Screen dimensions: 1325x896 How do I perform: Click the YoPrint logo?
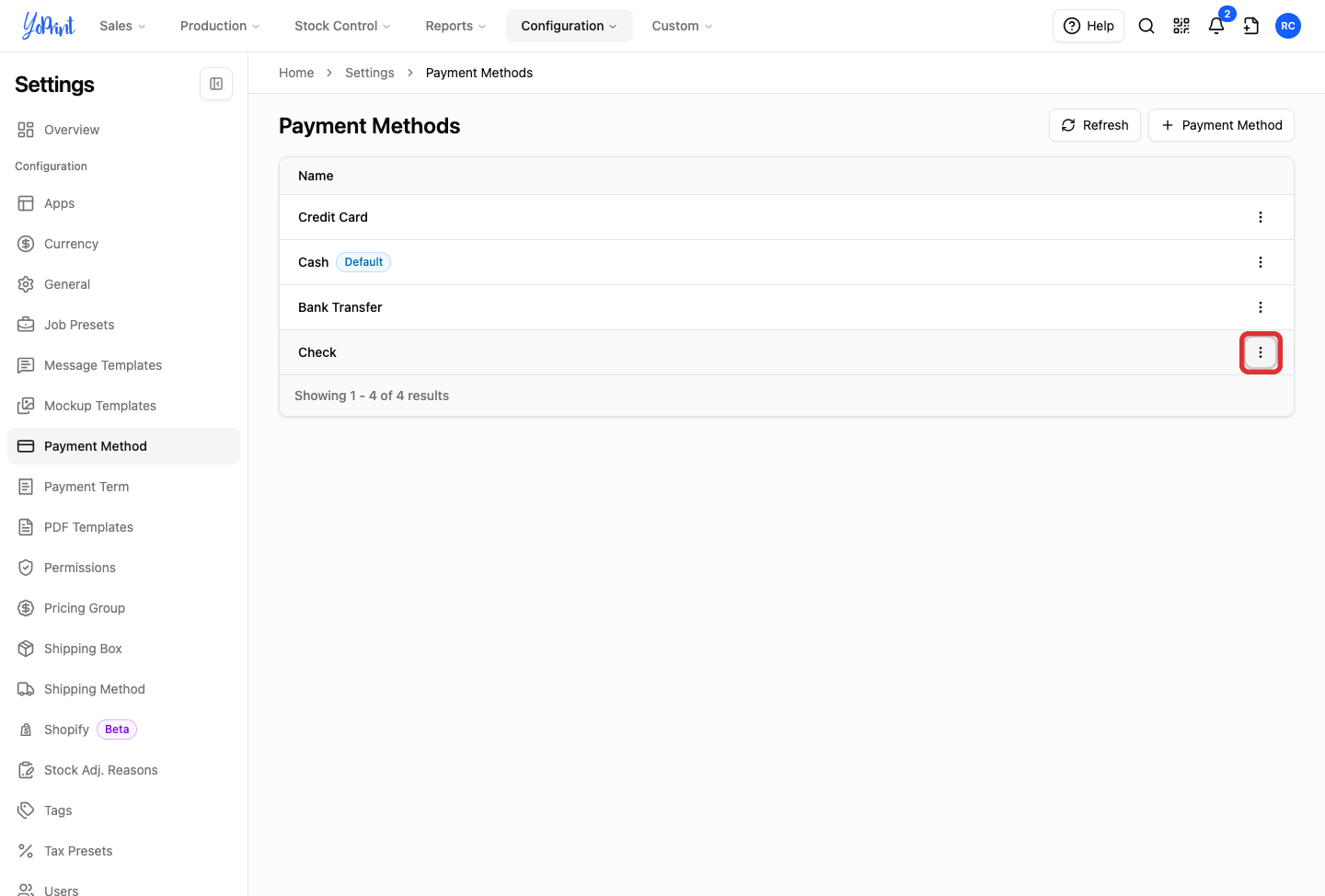click(49, 26)
